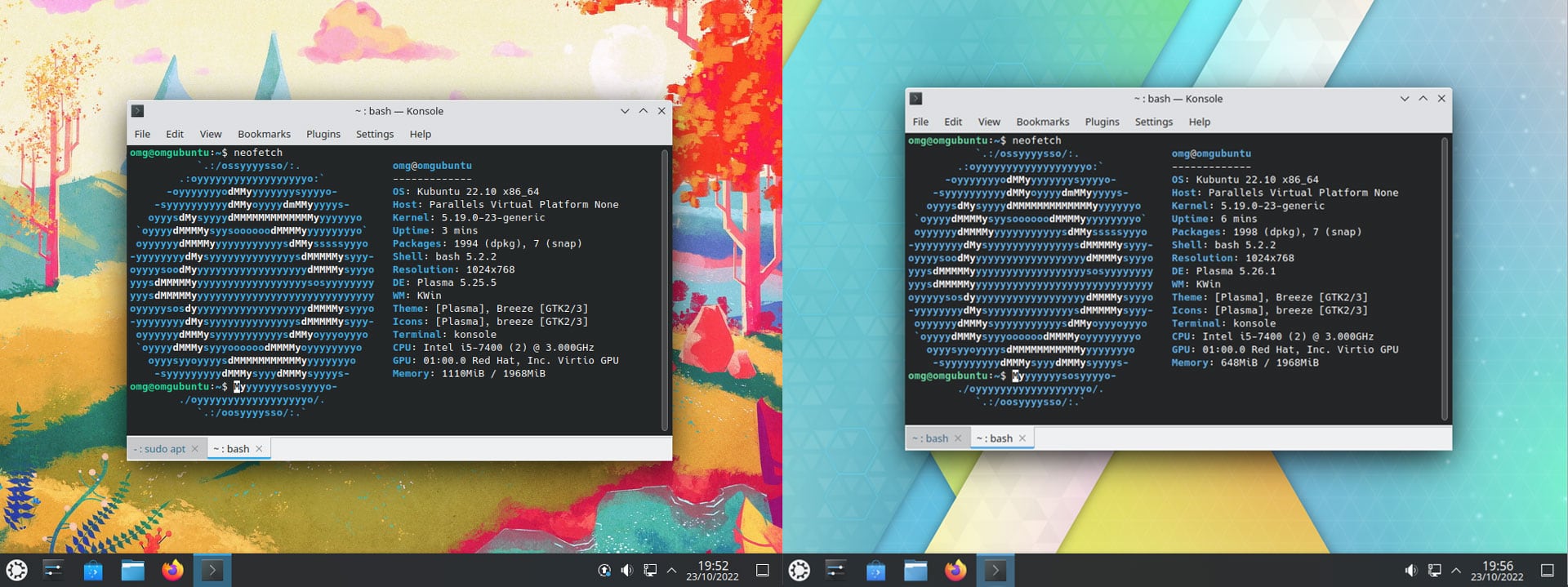1568x587 pixels.
Task: Launch Firefox from the 19:56 panel
Action: 955,570
